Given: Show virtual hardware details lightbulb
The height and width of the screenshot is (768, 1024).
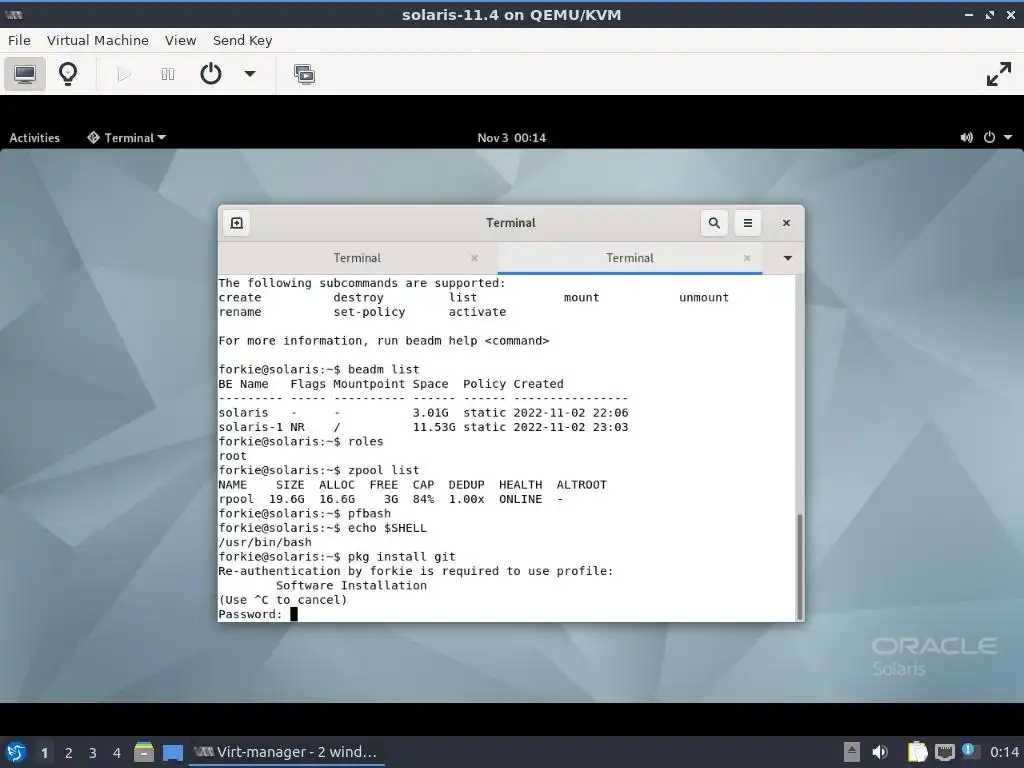Looking at the screenshot, I should 68,74.
